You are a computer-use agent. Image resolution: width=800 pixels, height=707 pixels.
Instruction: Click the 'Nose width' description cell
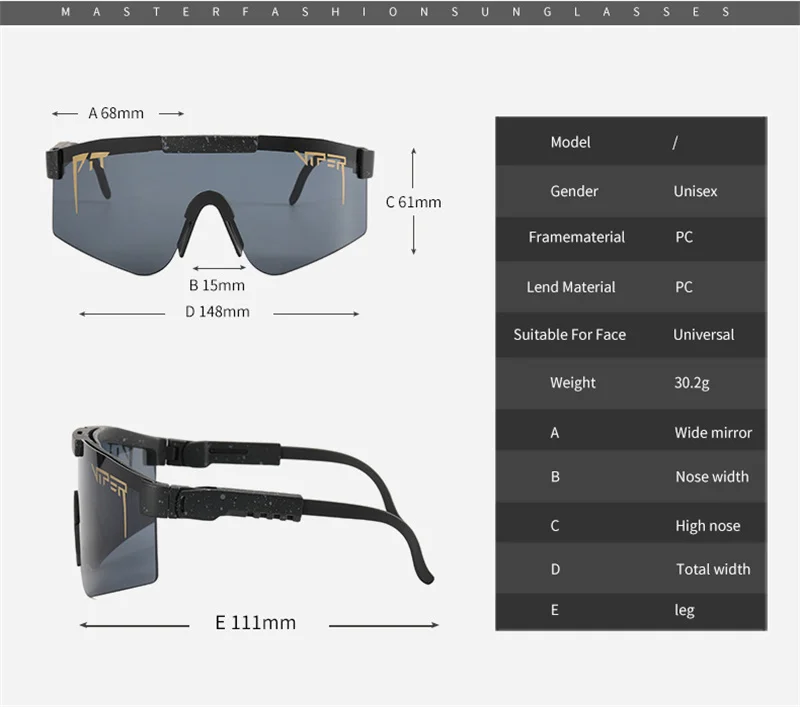[x=712, y=477]
